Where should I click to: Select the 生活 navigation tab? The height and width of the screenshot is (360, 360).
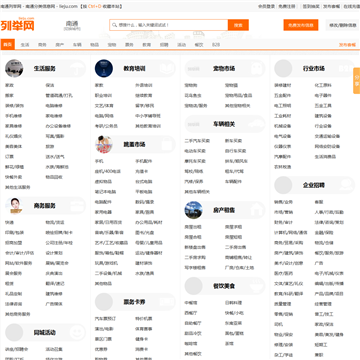pyautogui.click(x=25, y=45)
